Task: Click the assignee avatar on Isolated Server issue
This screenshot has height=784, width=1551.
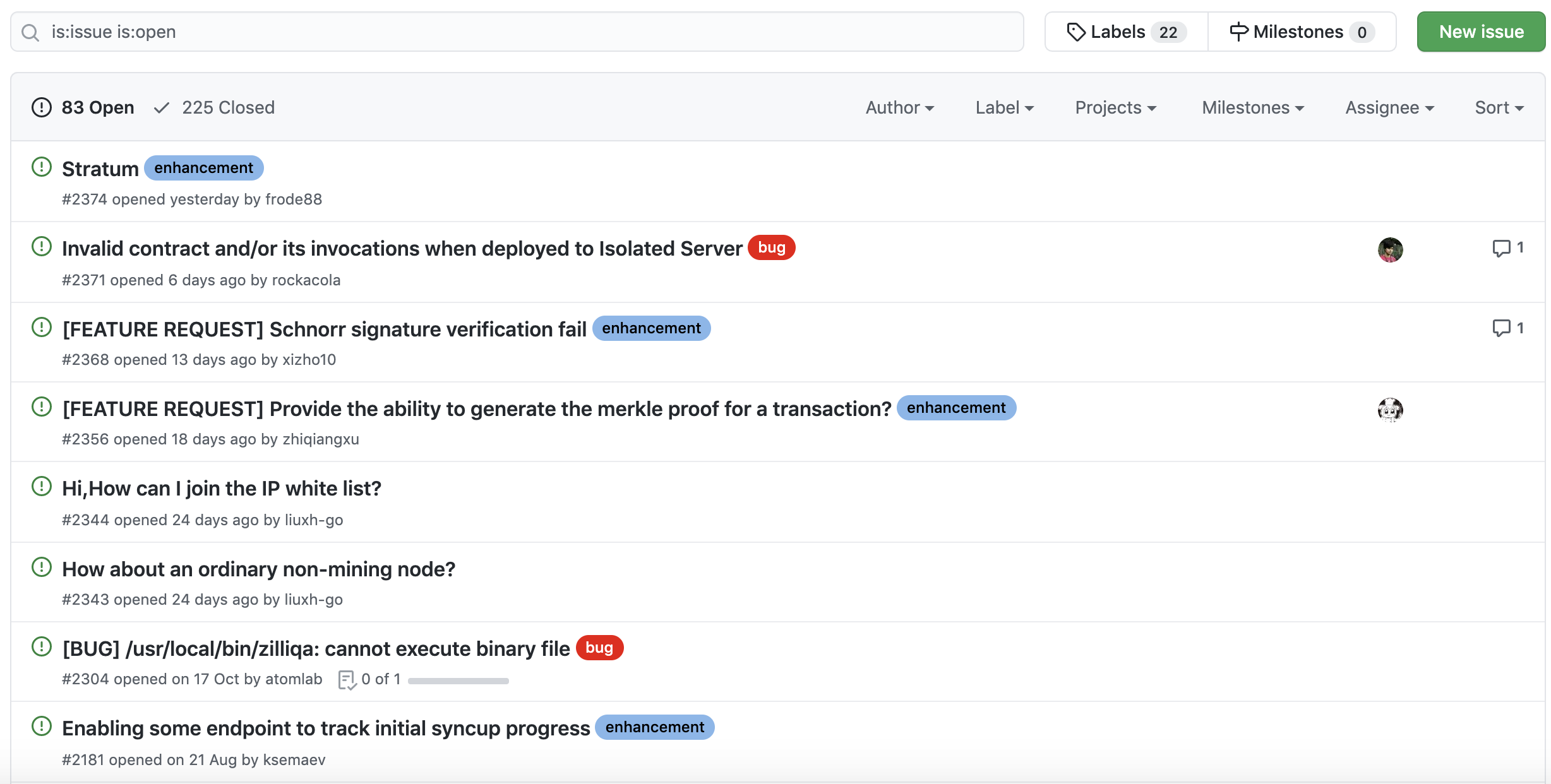Action: tap(1390, 250)
